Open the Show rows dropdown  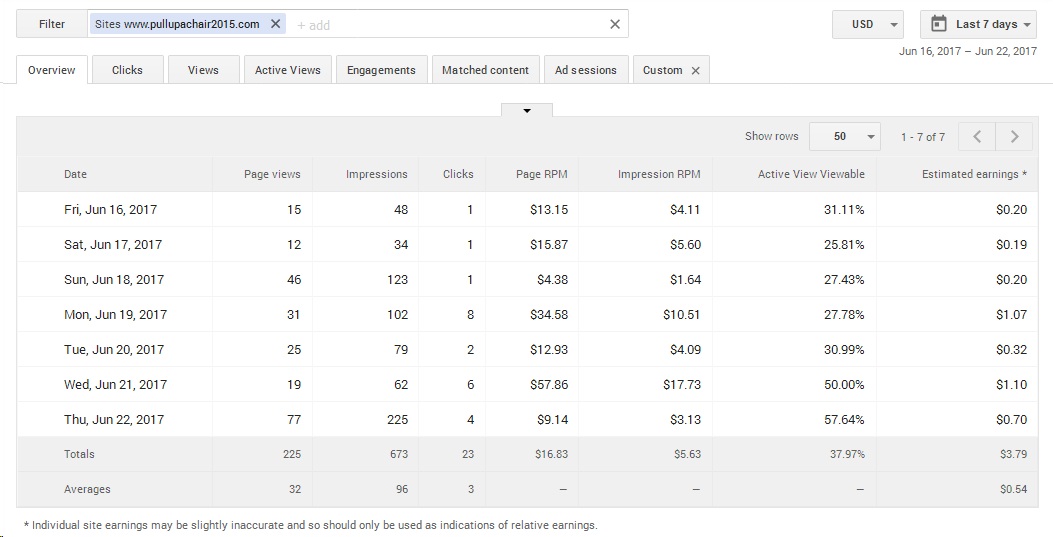[844, 137]
